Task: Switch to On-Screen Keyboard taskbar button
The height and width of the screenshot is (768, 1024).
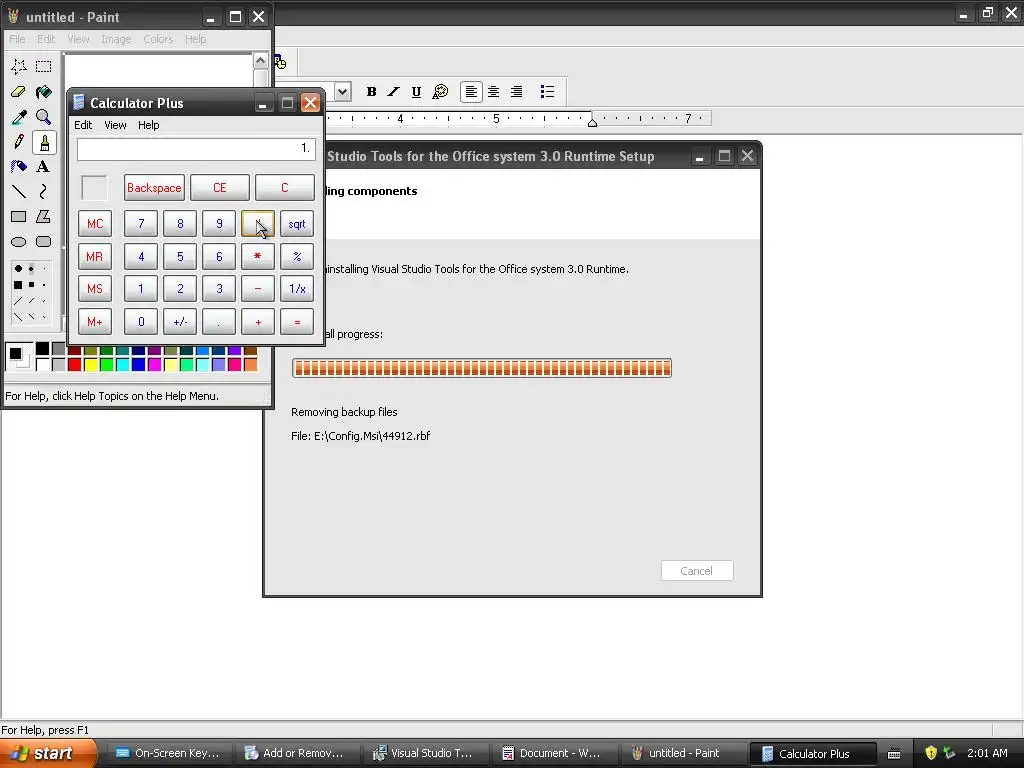Action: pos(168,754)
